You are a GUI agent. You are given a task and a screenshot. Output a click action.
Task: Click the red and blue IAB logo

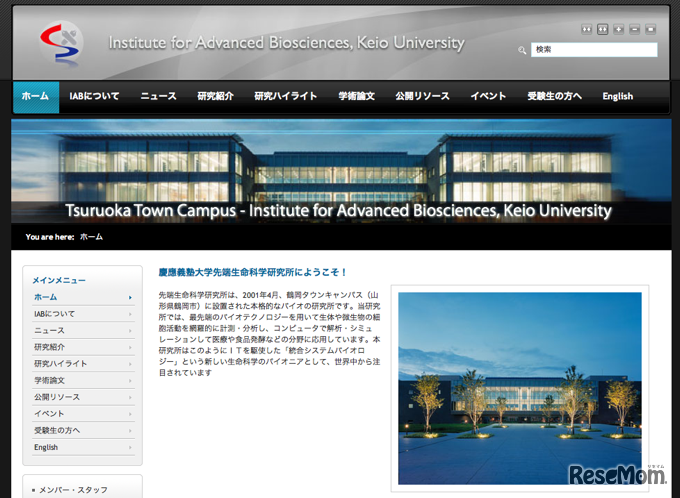point(61,43)
